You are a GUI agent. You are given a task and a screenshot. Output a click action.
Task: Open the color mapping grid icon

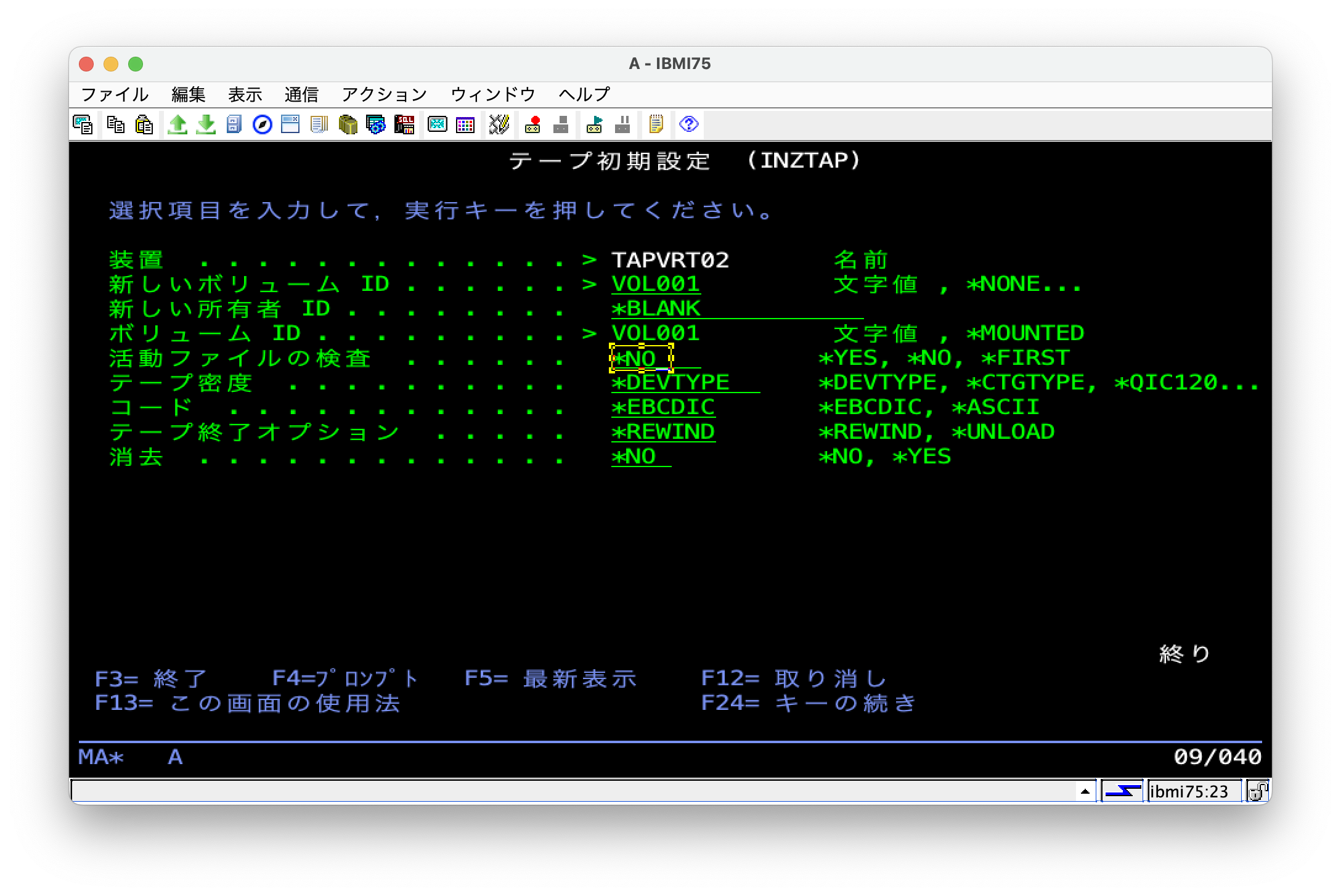tap(465, 124)
